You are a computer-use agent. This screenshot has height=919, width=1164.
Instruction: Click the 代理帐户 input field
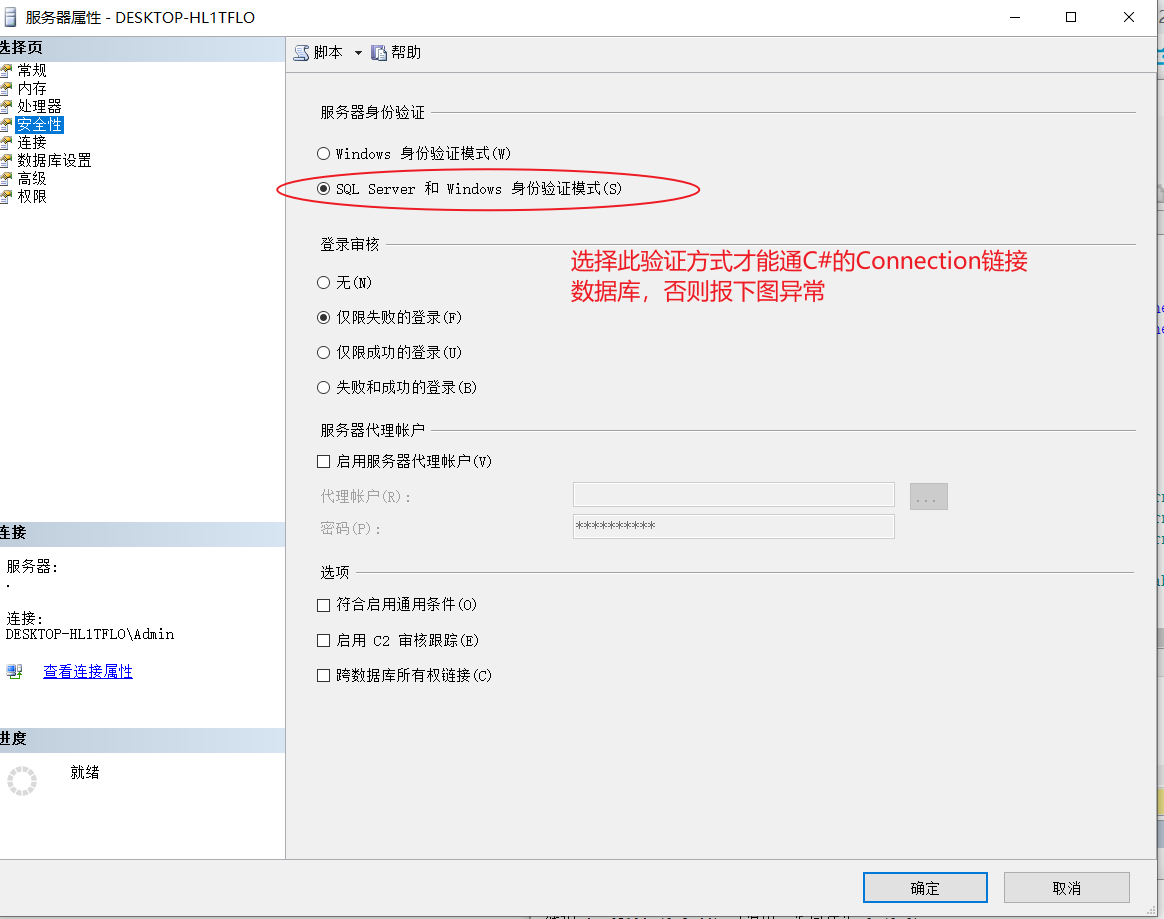coord(733,494)
